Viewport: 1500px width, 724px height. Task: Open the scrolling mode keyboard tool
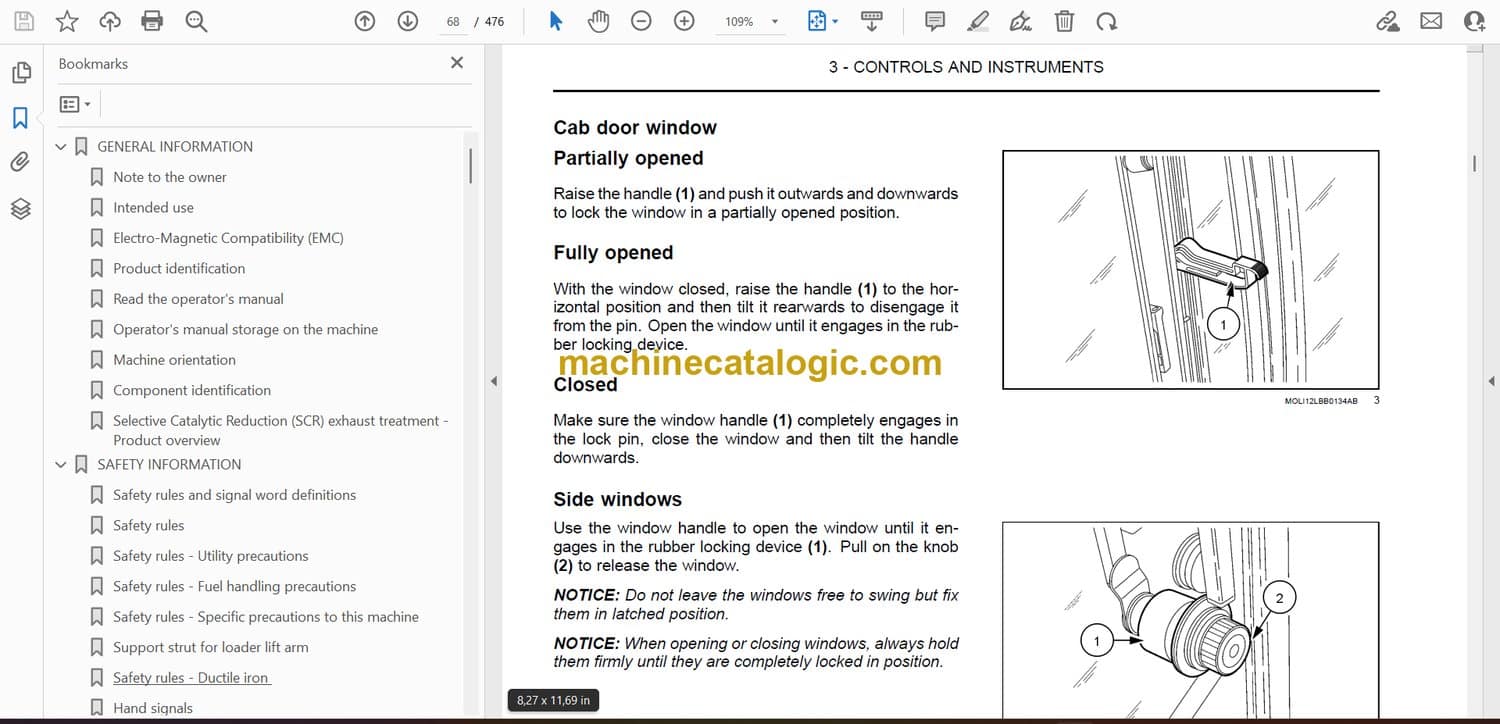click(871, 21)
